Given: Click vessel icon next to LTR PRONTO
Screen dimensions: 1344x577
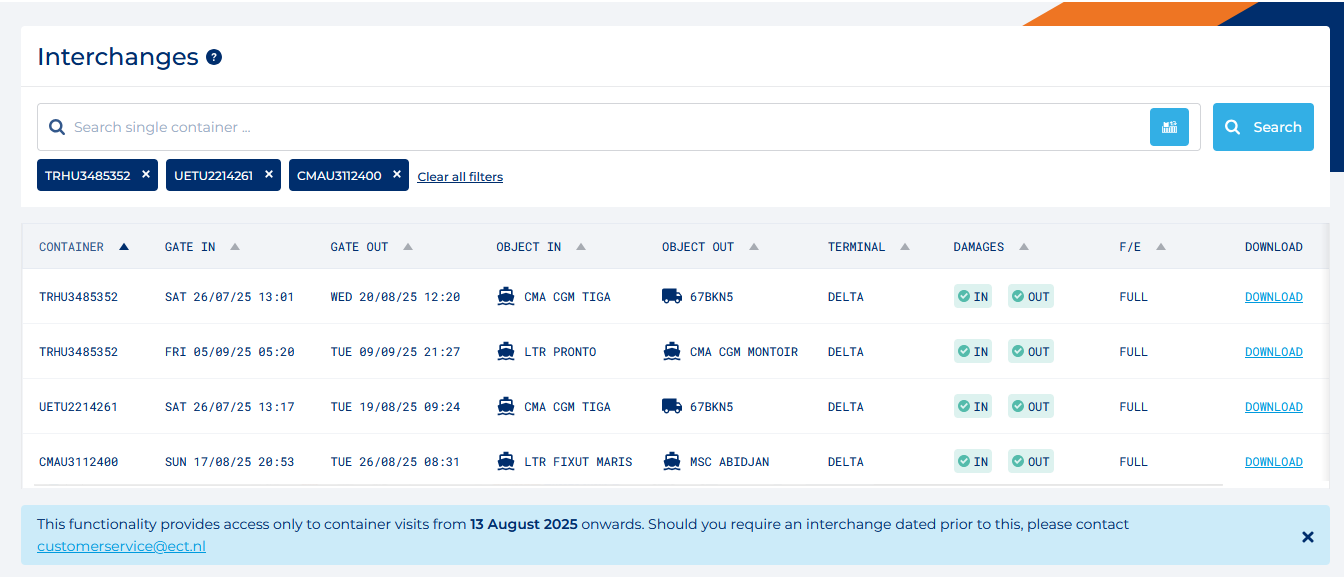Looking at the screenshot, I should click(506, 351).
